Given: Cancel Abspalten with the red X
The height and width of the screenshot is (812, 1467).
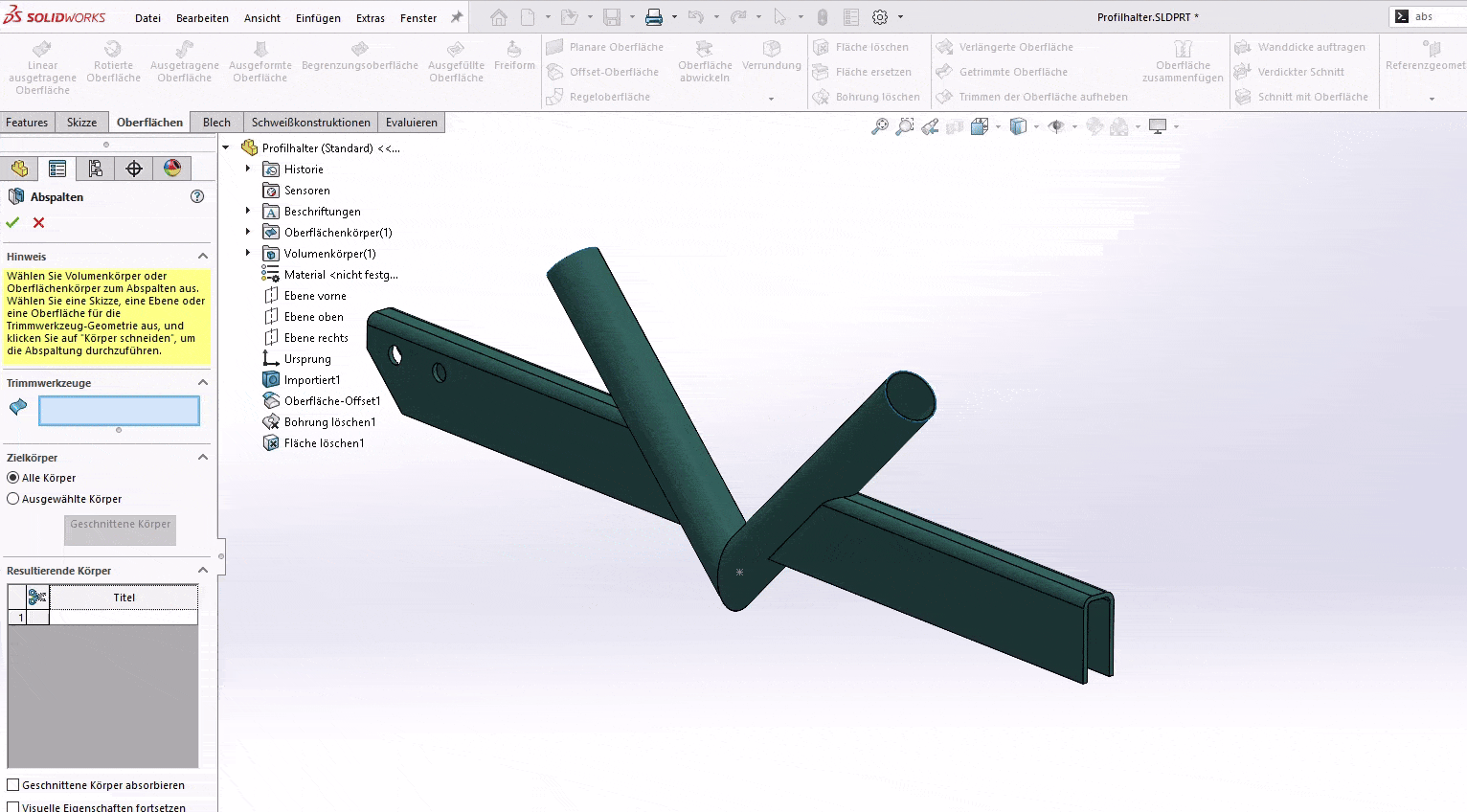Looking at the screenshot, I should click(x=39, y=222).
